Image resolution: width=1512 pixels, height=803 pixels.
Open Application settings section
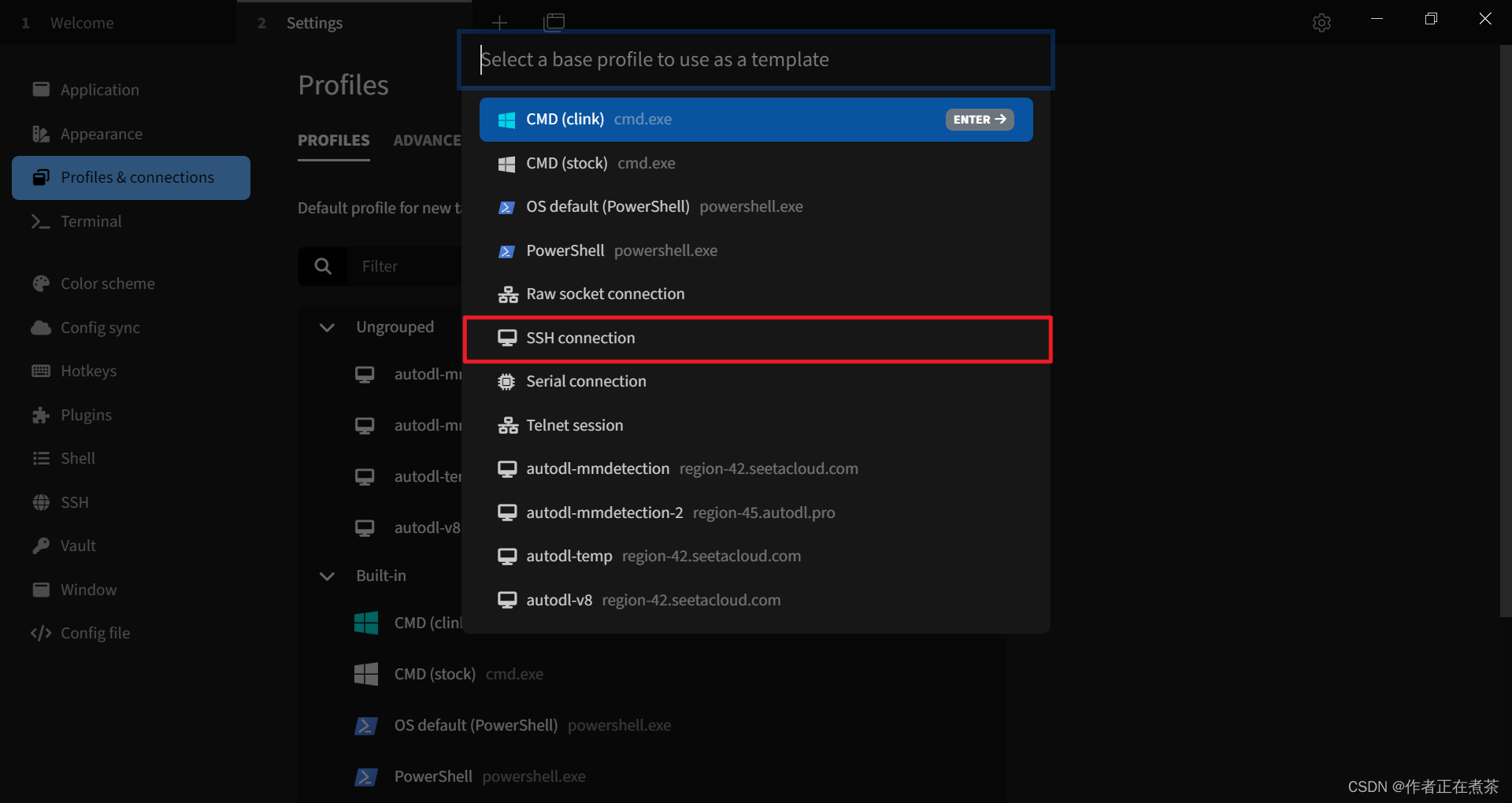(x=131, y=90)
